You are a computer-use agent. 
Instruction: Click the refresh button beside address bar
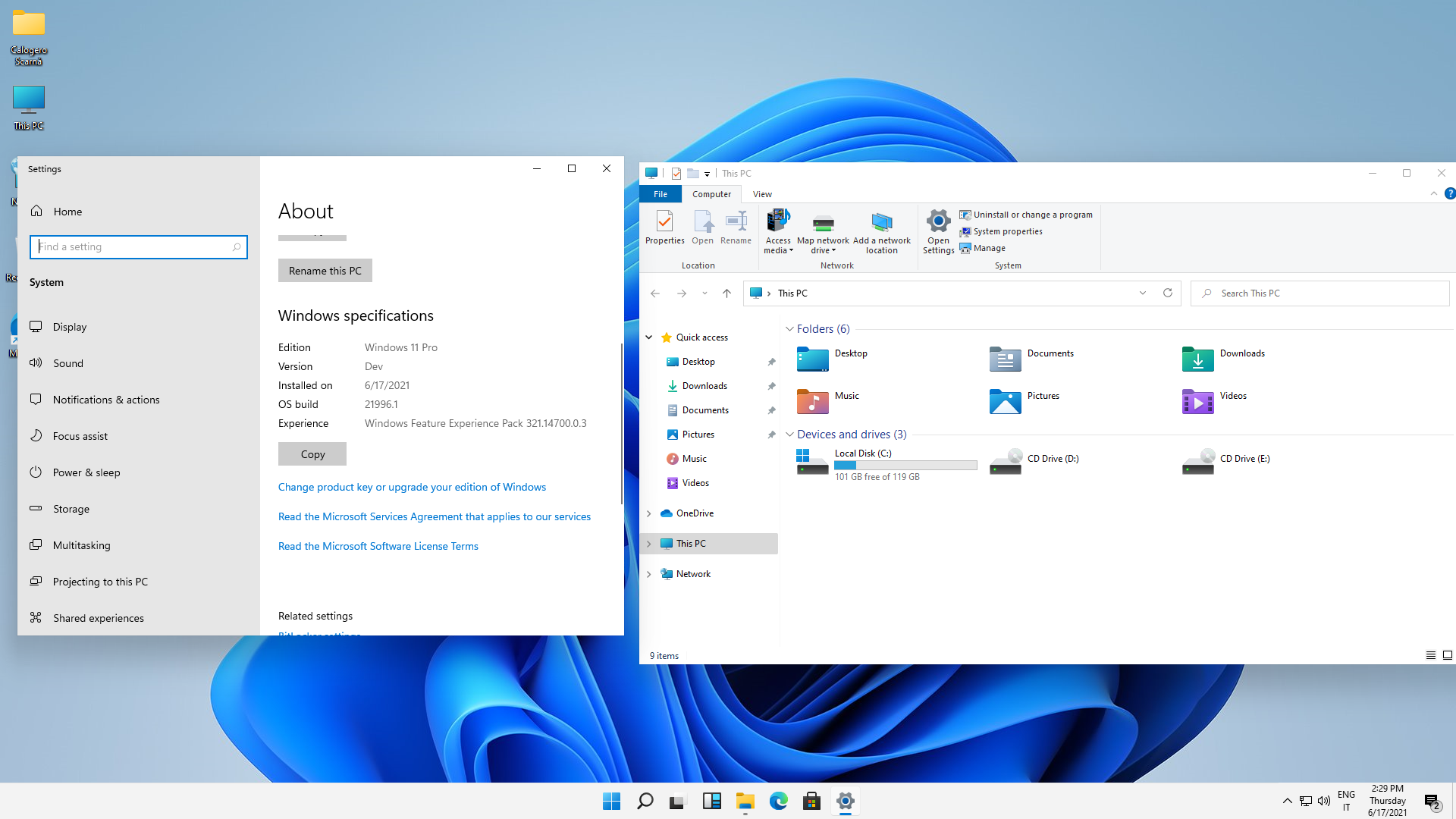(x=1168, y=293)
